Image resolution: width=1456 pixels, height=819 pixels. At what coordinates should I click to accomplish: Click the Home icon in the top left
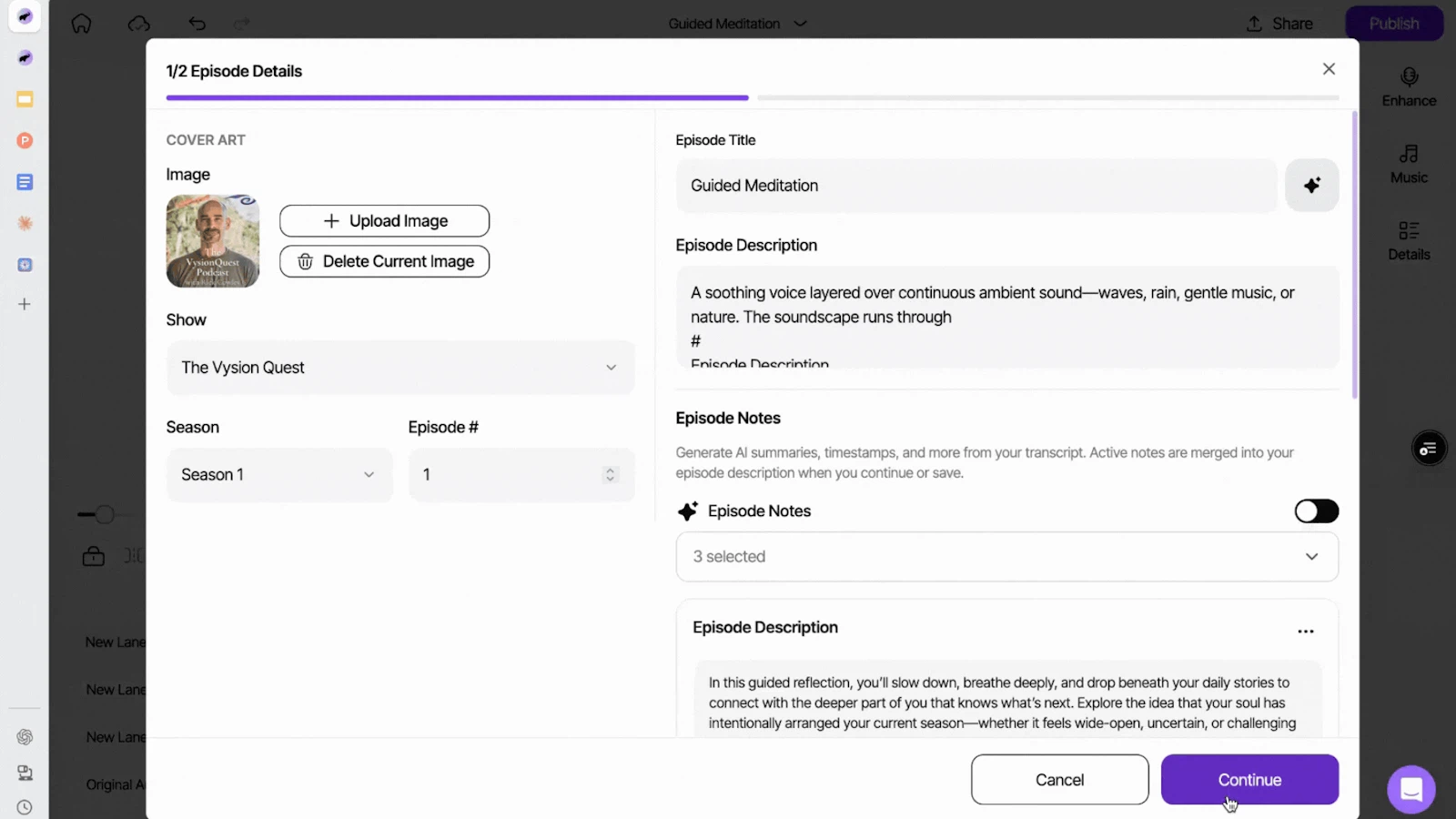[81, 23]
